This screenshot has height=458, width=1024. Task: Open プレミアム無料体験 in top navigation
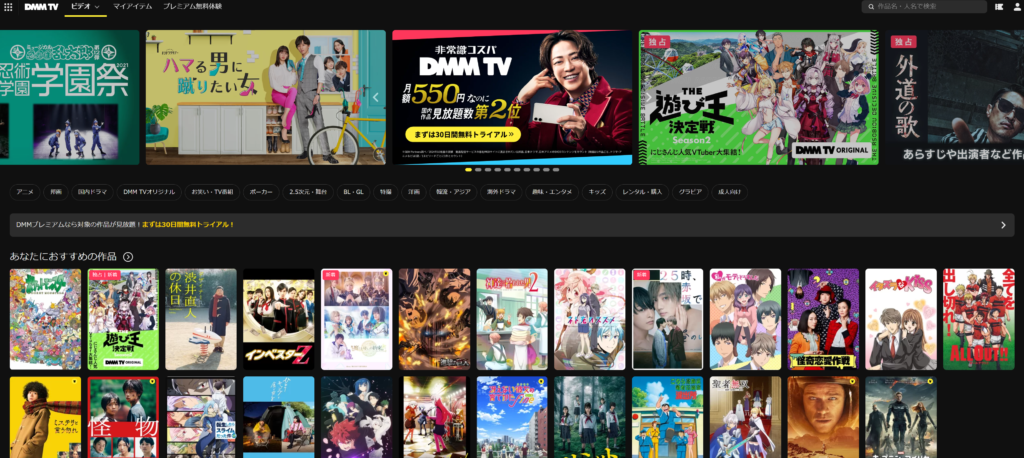(x=192, y=7)
